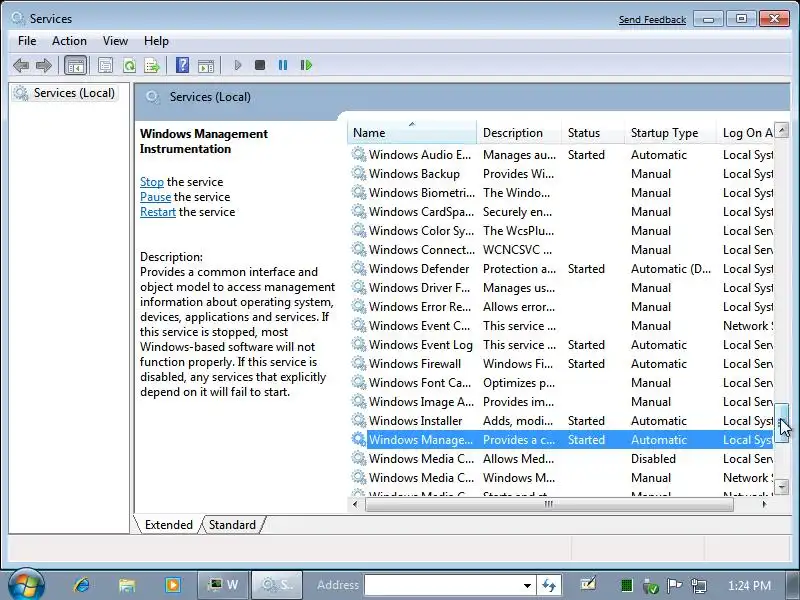Click the Back arrow toolbar icon
The height and width of the screenshot is (600, 800).
pyautogui.click(x=21, y=65)
